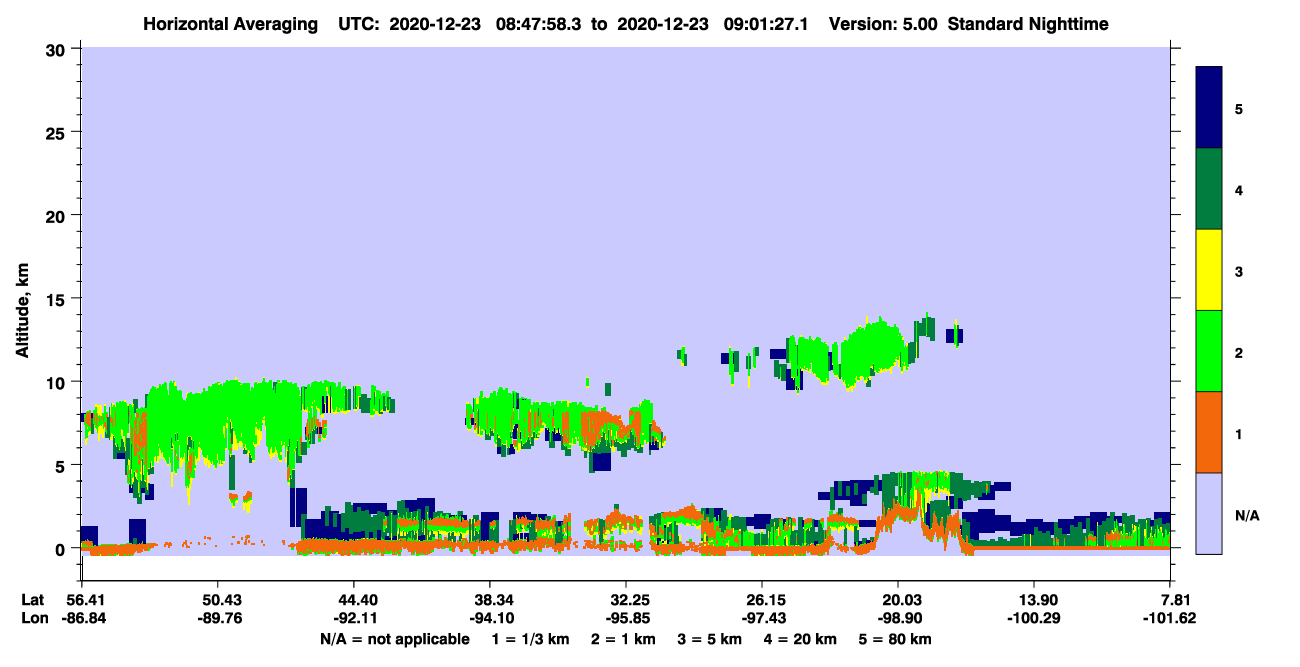Click the orange 1/3 km legend swatch
This screenshot has height=667, width=1300.
click(1209, 432)
